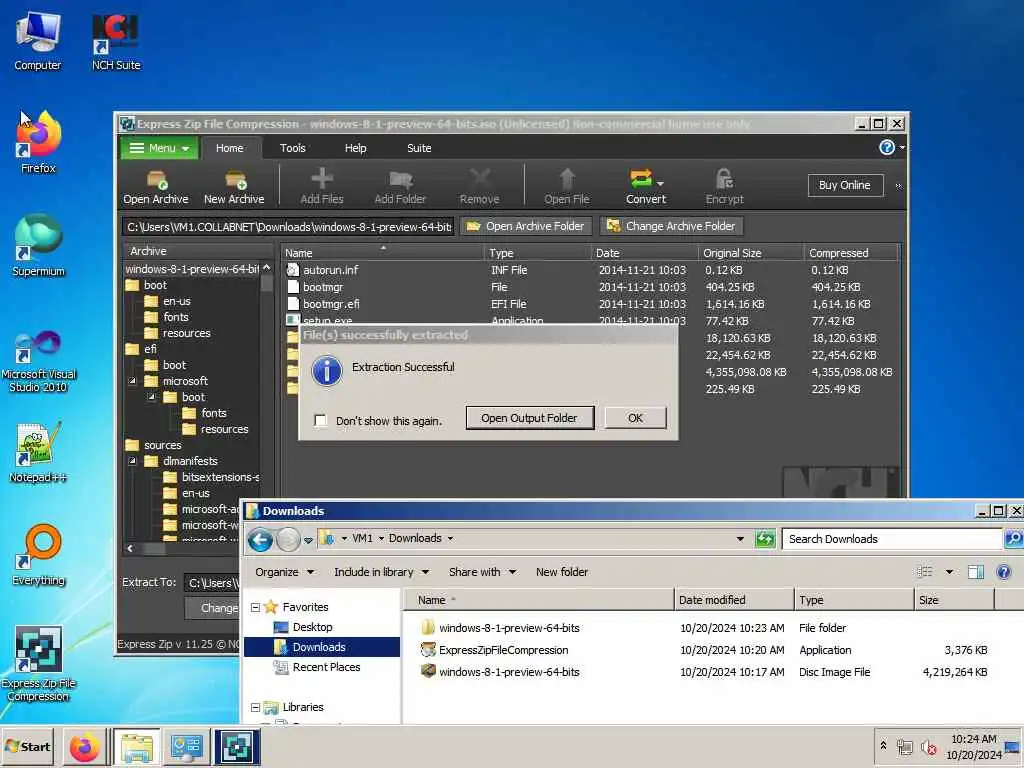The width and height of the screenshot is (1024, 768).
Task: Select the Supermium desktop shortcut
Action: (38, 246)
